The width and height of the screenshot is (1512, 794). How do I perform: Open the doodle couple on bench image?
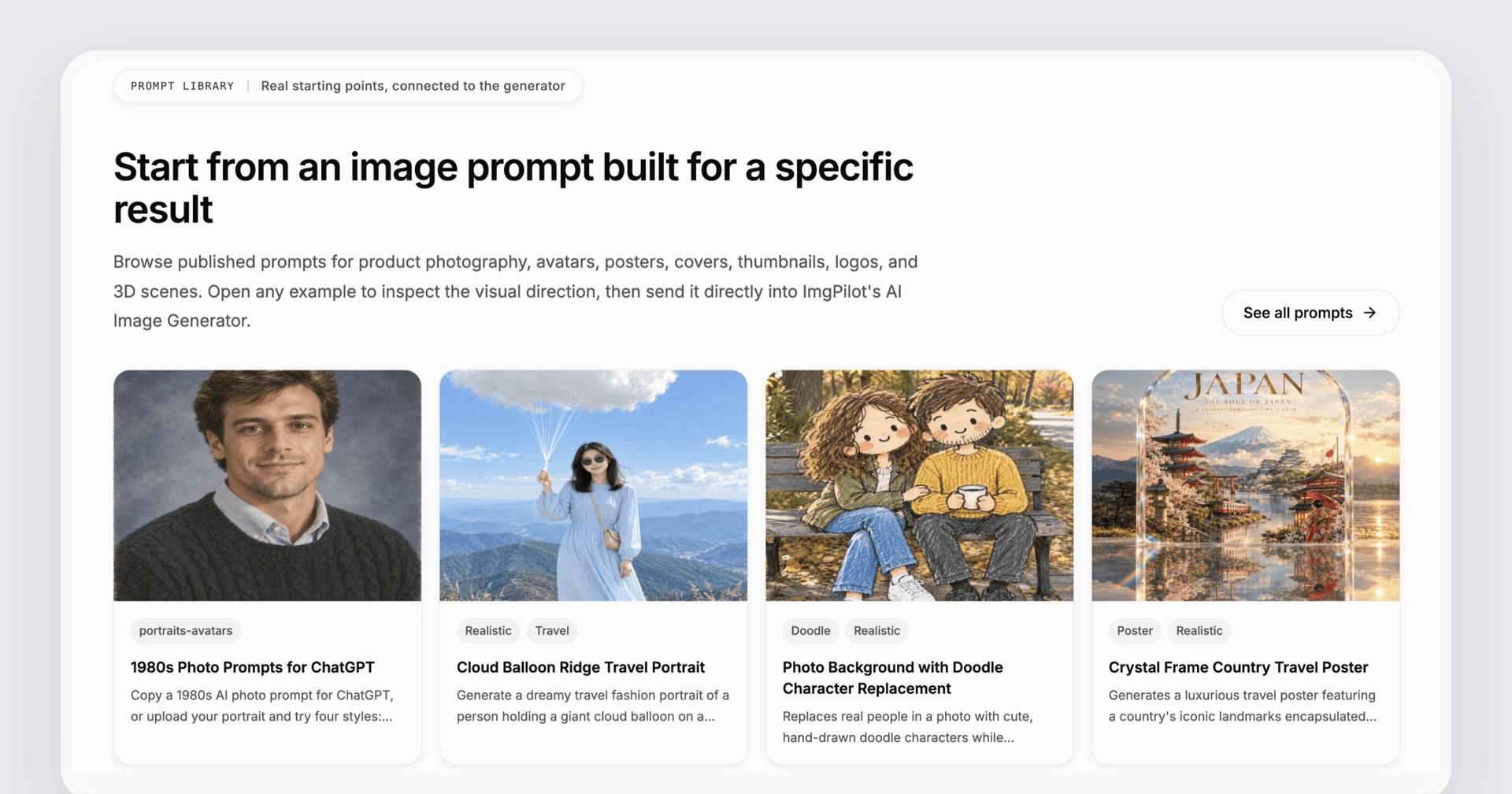coord(920,485)
